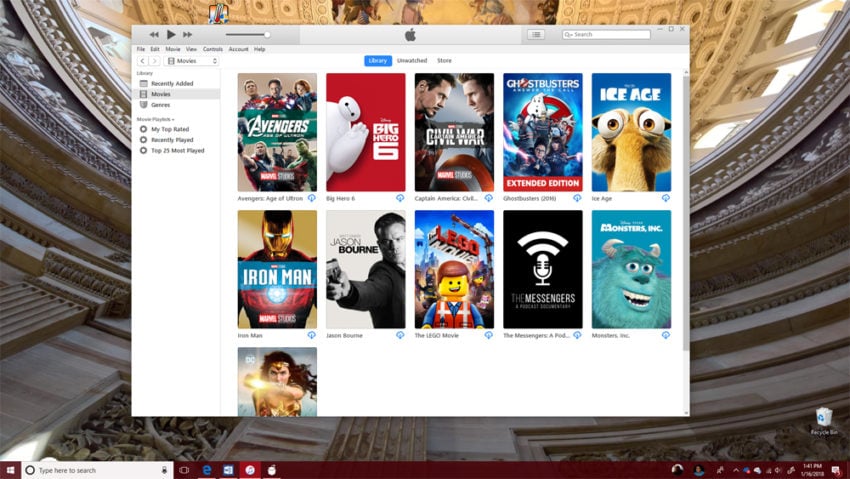Open the Store tab
The height and width of the screenshot is (479, 850).
point(444,61)
